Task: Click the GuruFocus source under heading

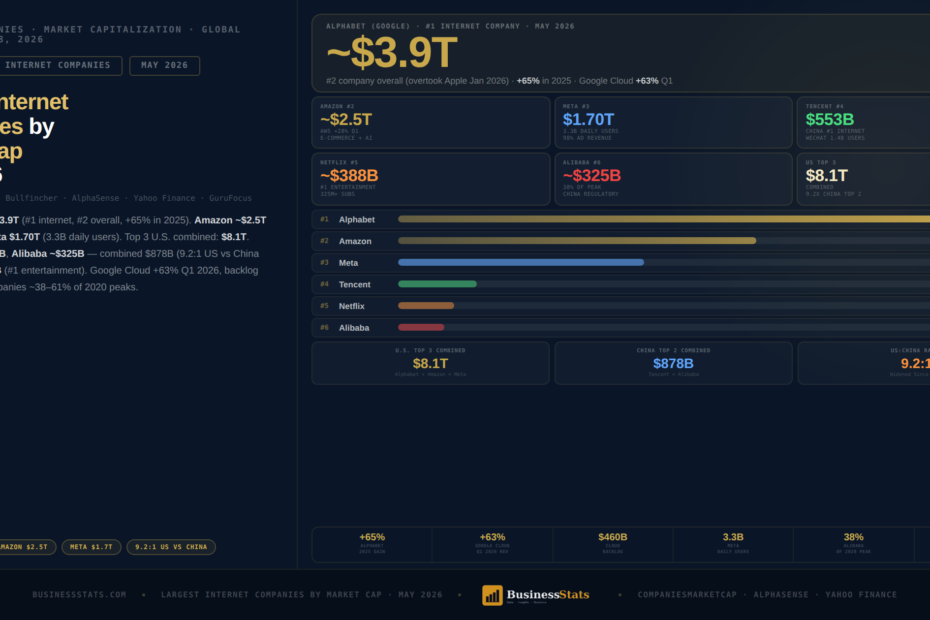Action: 230,198
